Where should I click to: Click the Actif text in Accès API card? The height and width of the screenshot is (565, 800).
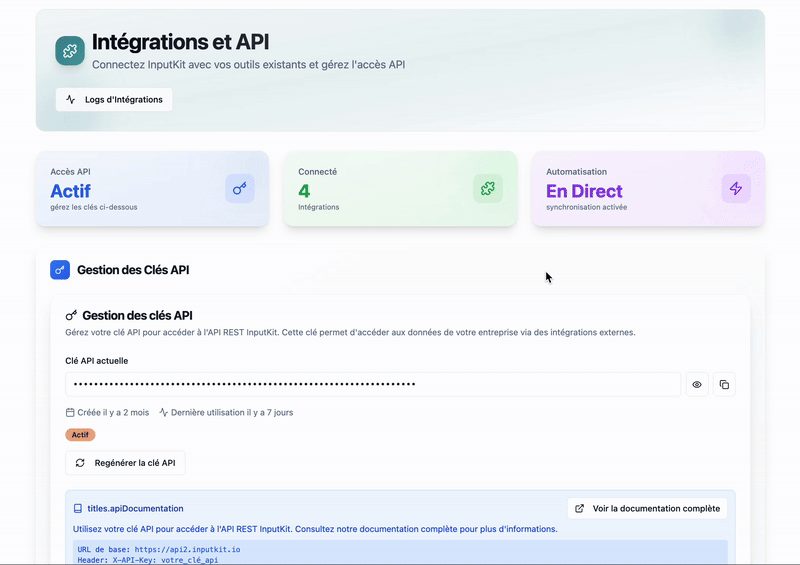point(70,191)
